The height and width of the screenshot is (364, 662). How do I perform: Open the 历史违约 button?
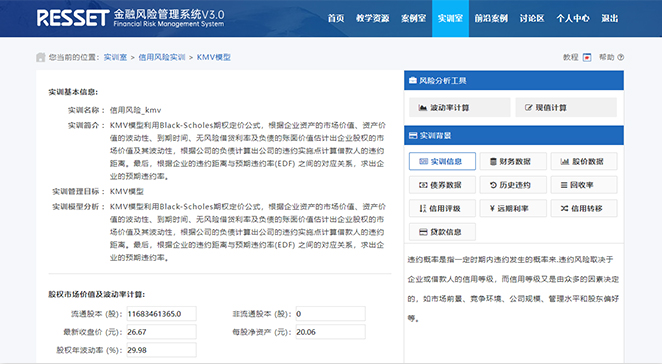513,185
